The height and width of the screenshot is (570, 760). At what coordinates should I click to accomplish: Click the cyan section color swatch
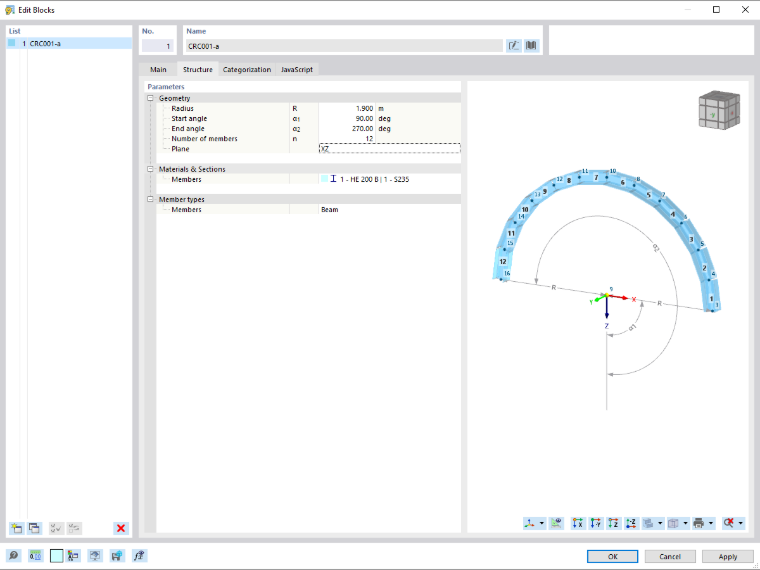point(324,179)
